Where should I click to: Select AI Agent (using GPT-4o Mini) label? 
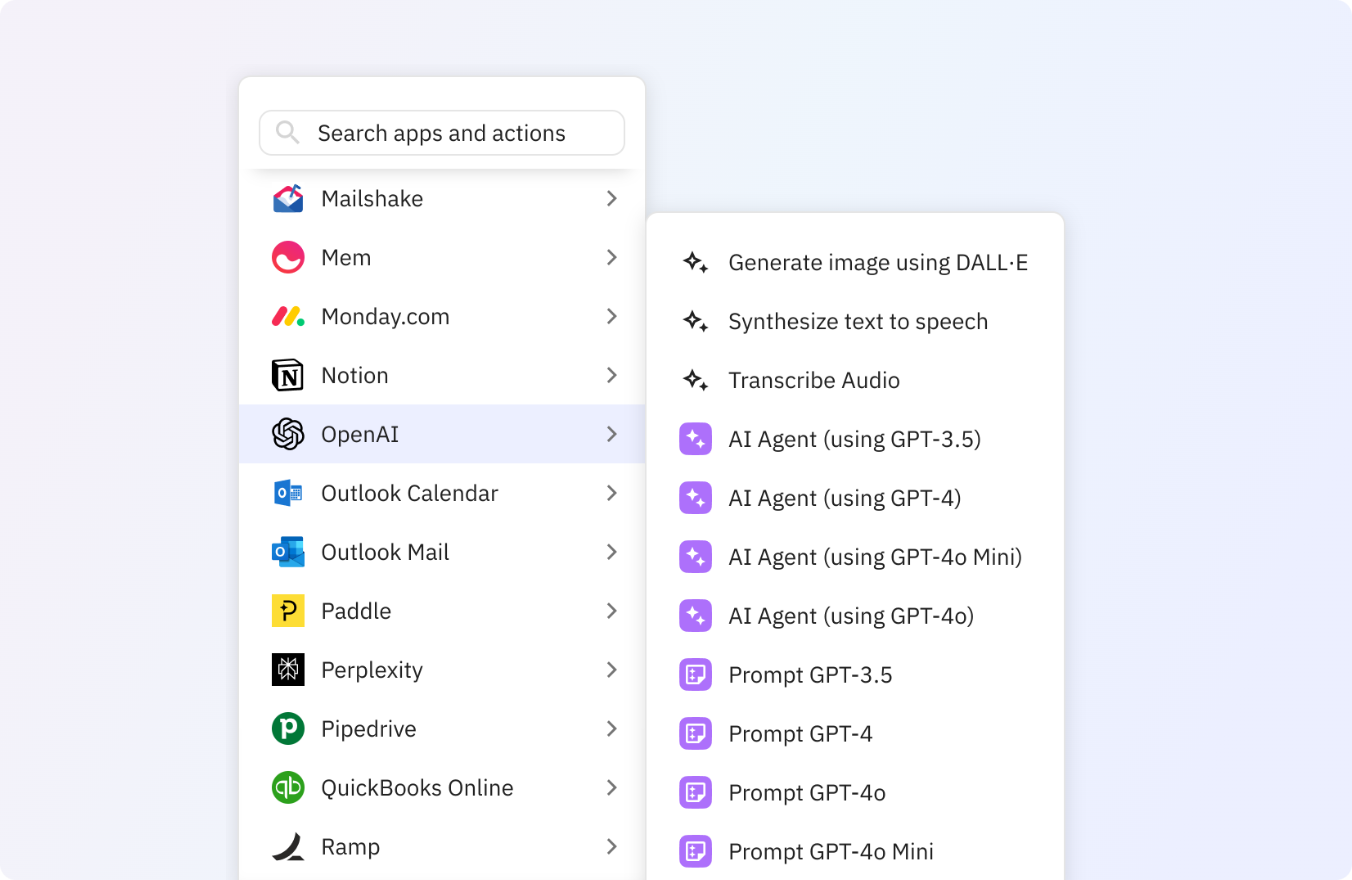875,558
